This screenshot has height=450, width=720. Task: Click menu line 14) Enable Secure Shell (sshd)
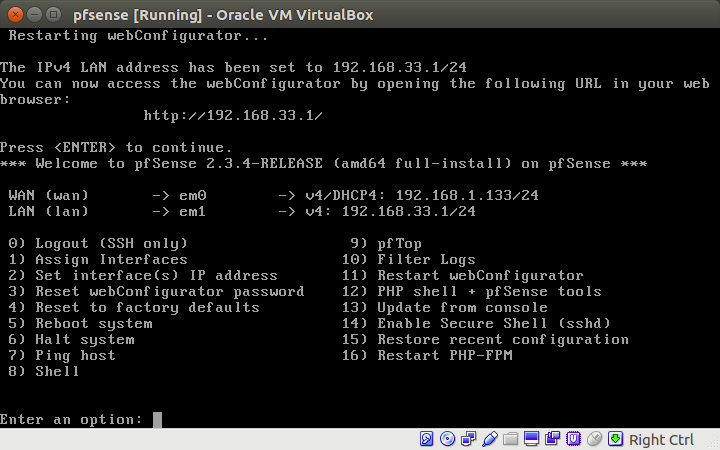pos(476,324)
